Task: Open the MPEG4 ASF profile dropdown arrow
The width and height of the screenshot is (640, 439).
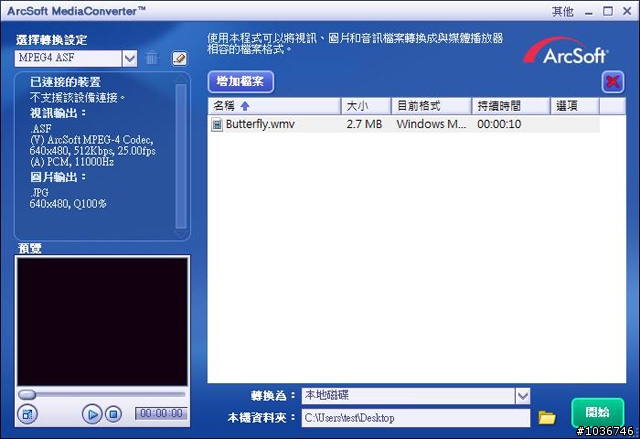Action: click(x=130, y=58)
